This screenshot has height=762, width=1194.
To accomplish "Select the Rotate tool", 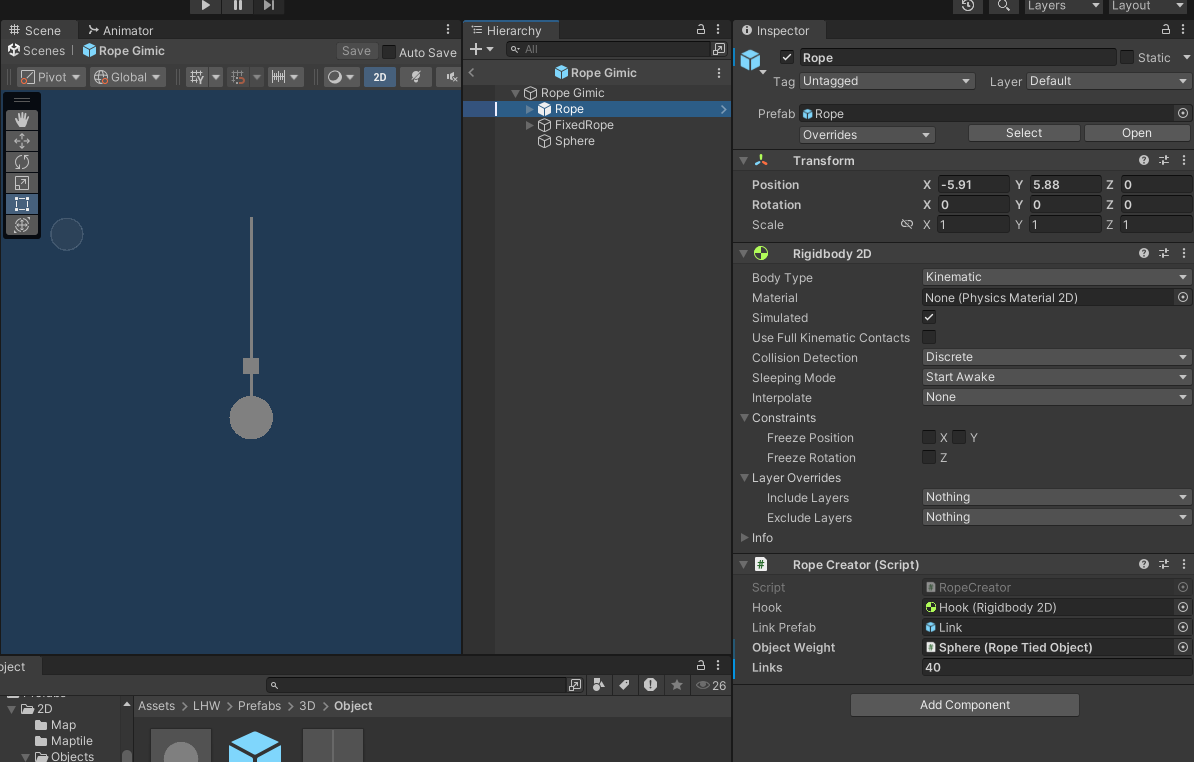I will tap(22, 162).
